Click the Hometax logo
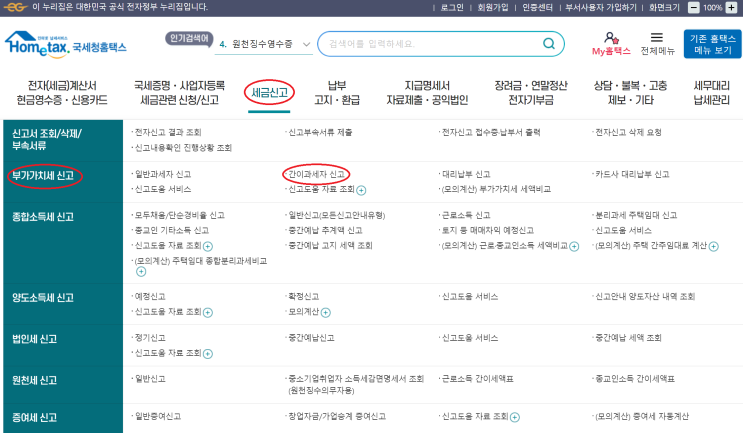This screenshot has width=743, height=433. tap(65, 45)
